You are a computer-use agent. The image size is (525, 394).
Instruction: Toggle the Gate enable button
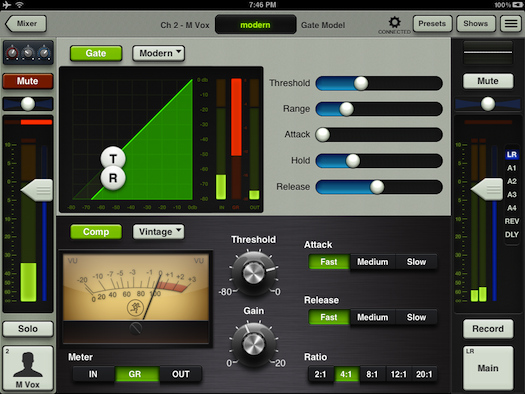(x=96, y=53)
